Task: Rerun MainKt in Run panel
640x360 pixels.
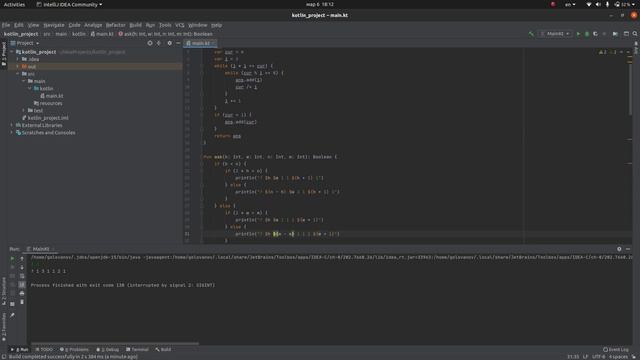Action: [x=12, y=258]
